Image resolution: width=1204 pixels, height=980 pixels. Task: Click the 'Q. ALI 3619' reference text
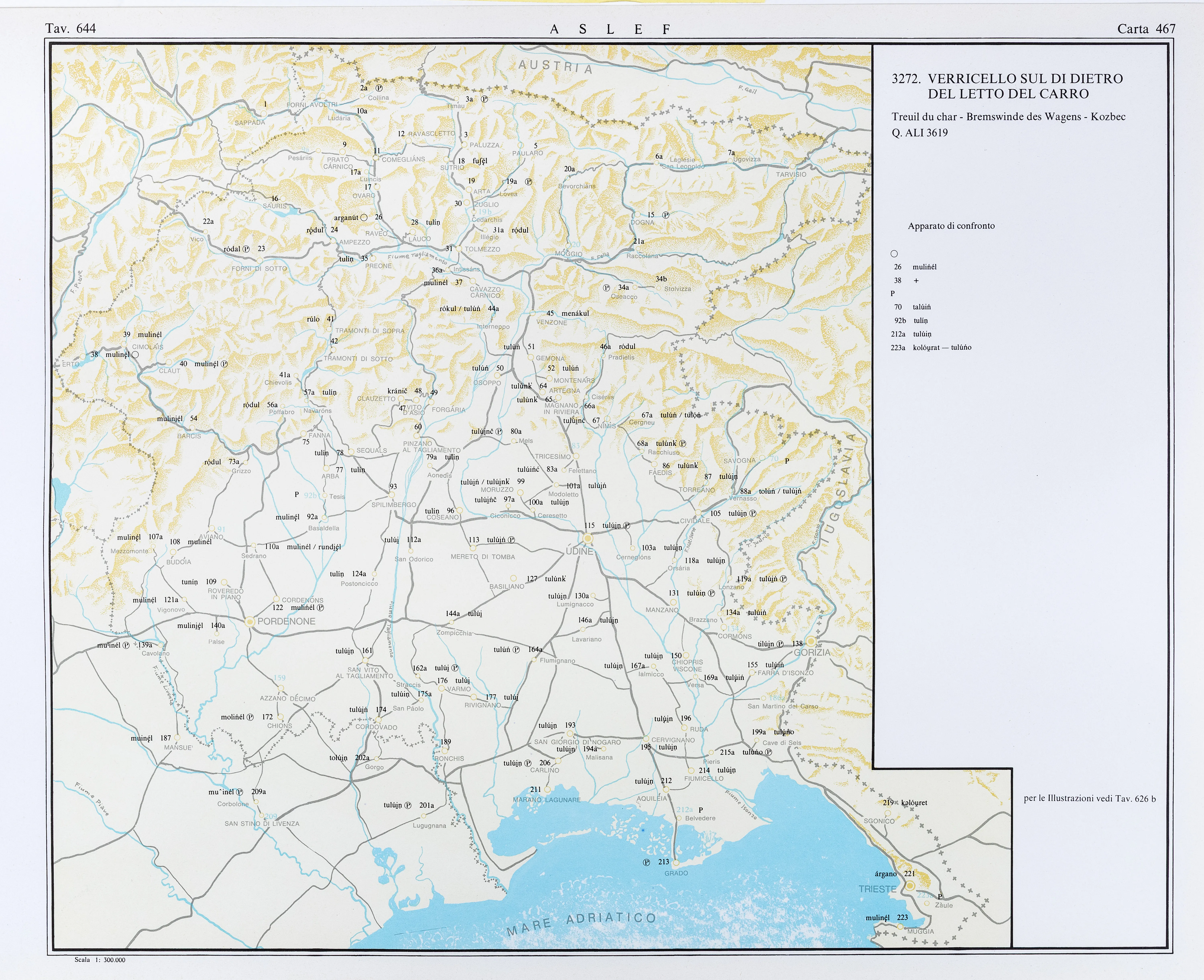919,133
